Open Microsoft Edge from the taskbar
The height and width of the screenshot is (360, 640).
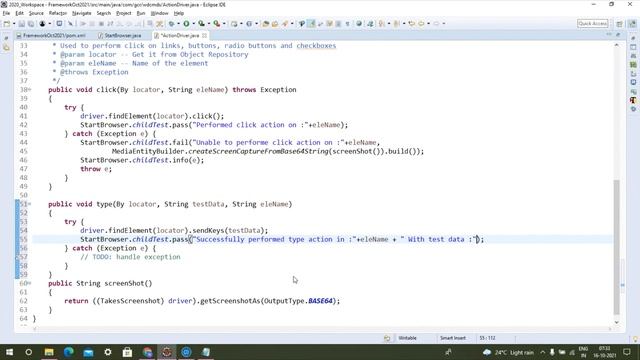[x=69, y=352]
